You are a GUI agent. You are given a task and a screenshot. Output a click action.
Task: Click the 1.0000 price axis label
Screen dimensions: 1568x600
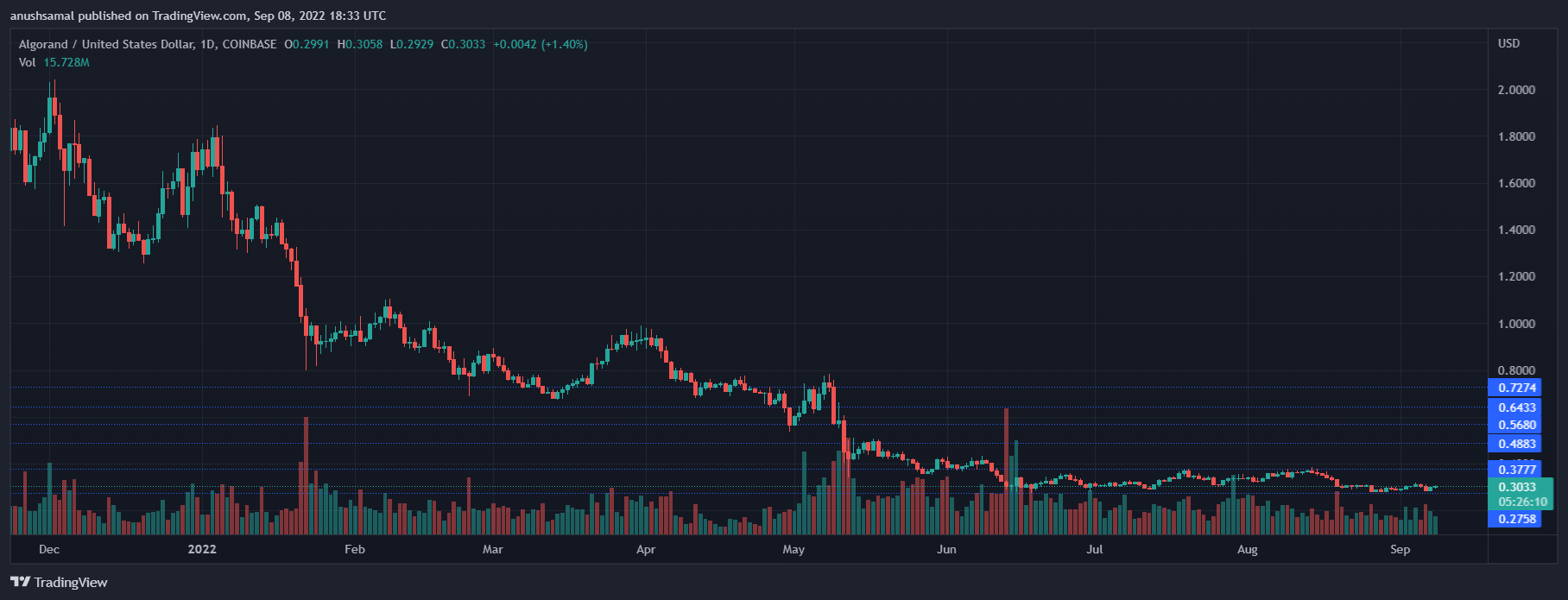(1516, 324)
